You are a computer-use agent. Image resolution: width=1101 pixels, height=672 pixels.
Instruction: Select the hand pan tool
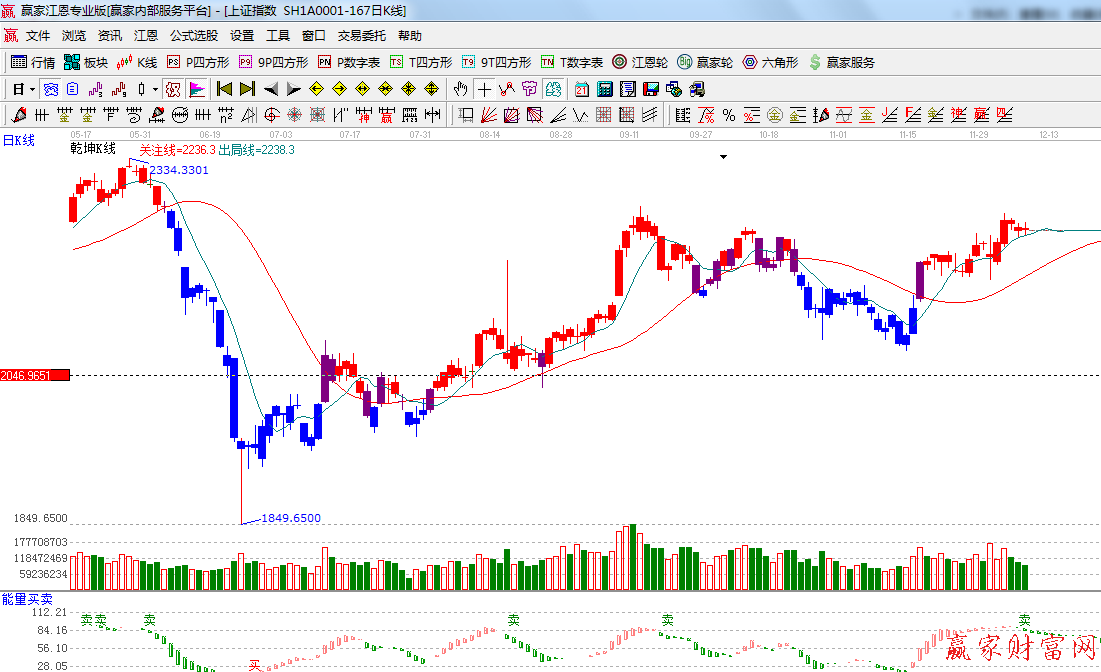[461, 89]
